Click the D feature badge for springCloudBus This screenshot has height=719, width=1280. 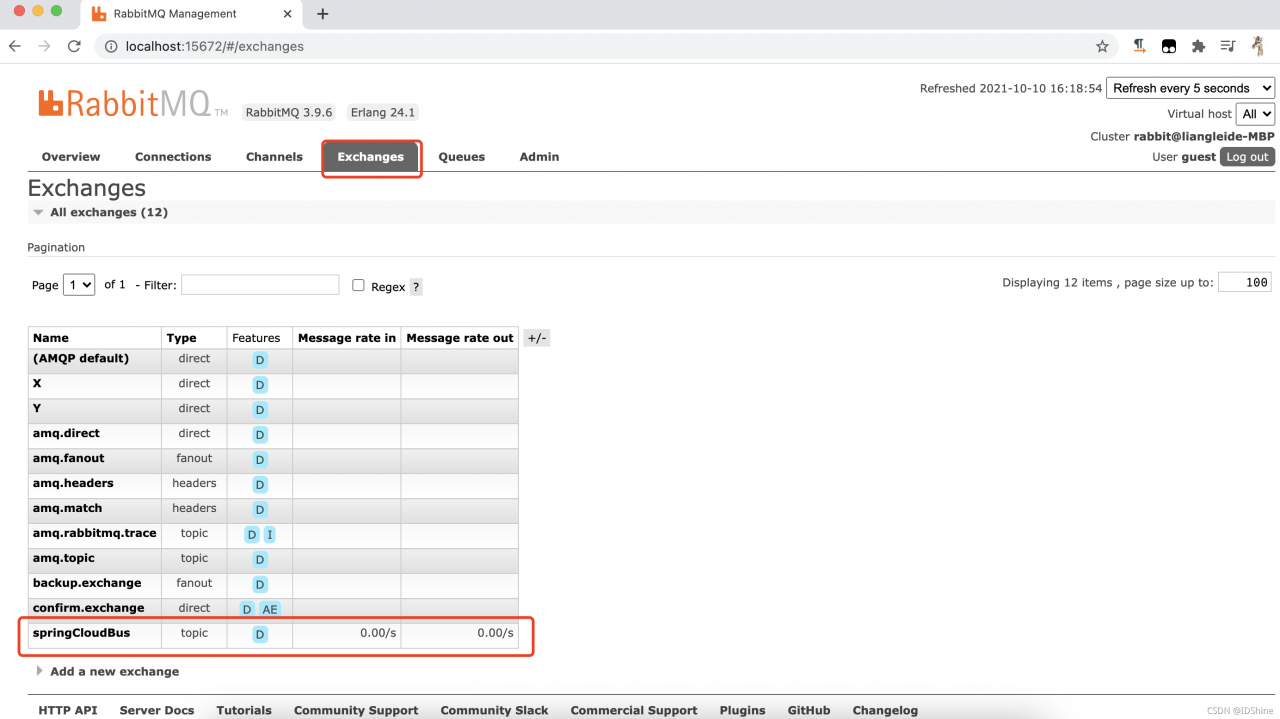(x=260, y=634)
